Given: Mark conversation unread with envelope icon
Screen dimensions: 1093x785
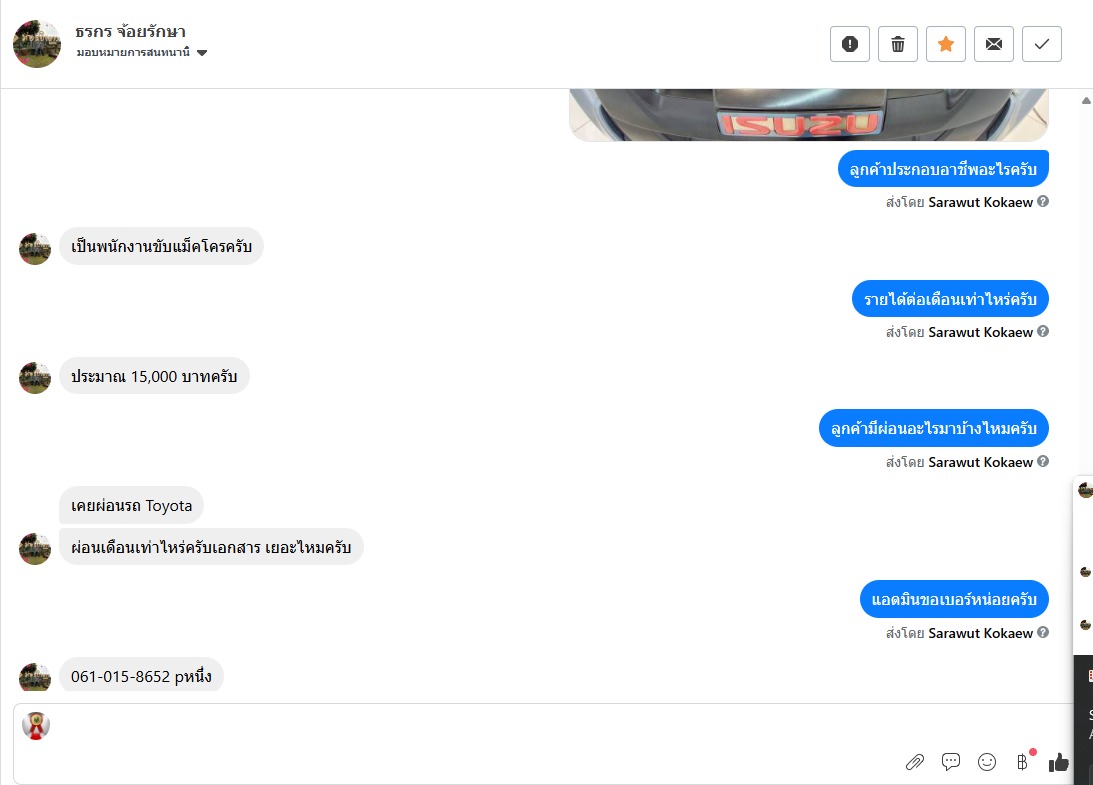Looking at the screenshot, I should 994,44.
